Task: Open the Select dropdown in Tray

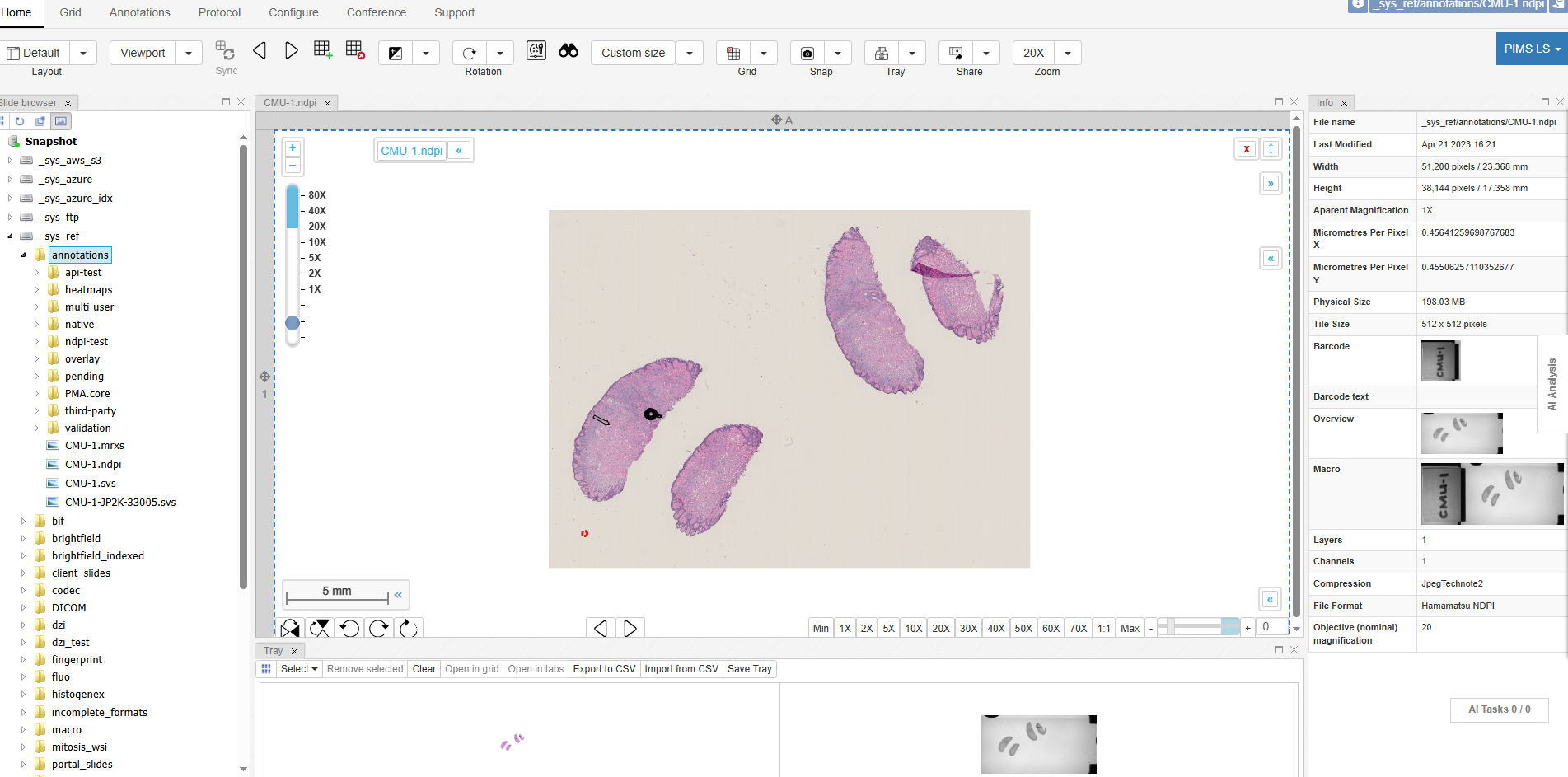Action: click(x=298, y=669)
